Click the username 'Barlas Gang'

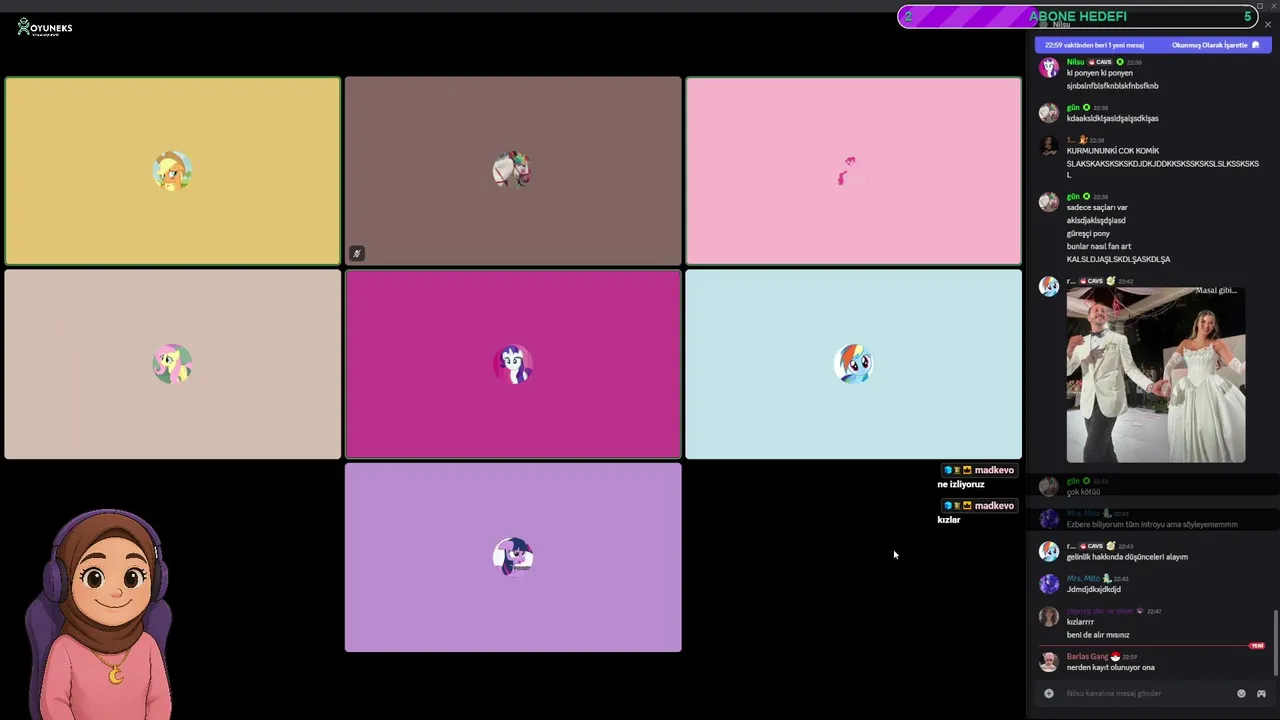coord(1087,656)
